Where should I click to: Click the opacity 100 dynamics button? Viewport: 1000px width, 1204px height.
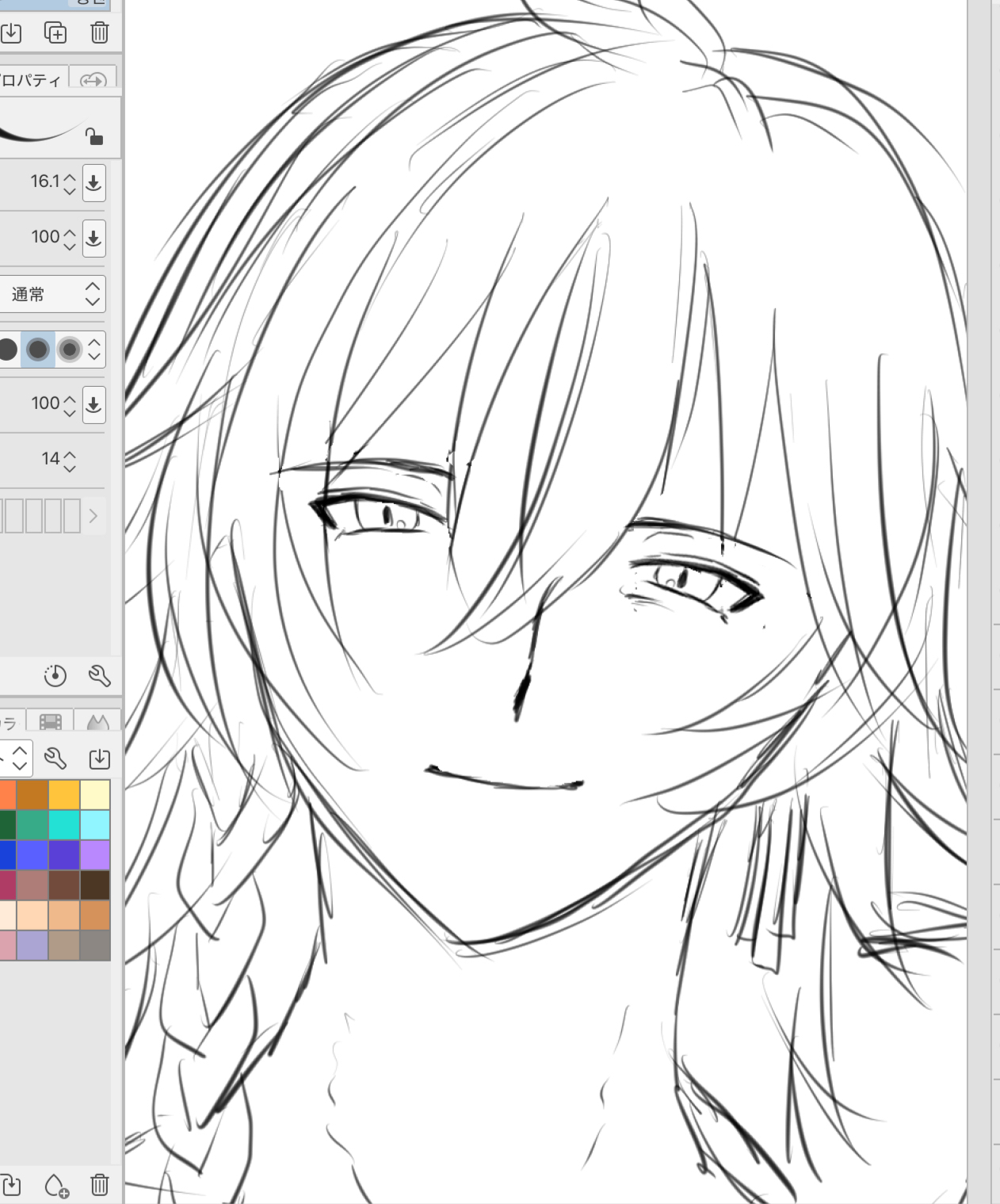[x=94, y=238]
